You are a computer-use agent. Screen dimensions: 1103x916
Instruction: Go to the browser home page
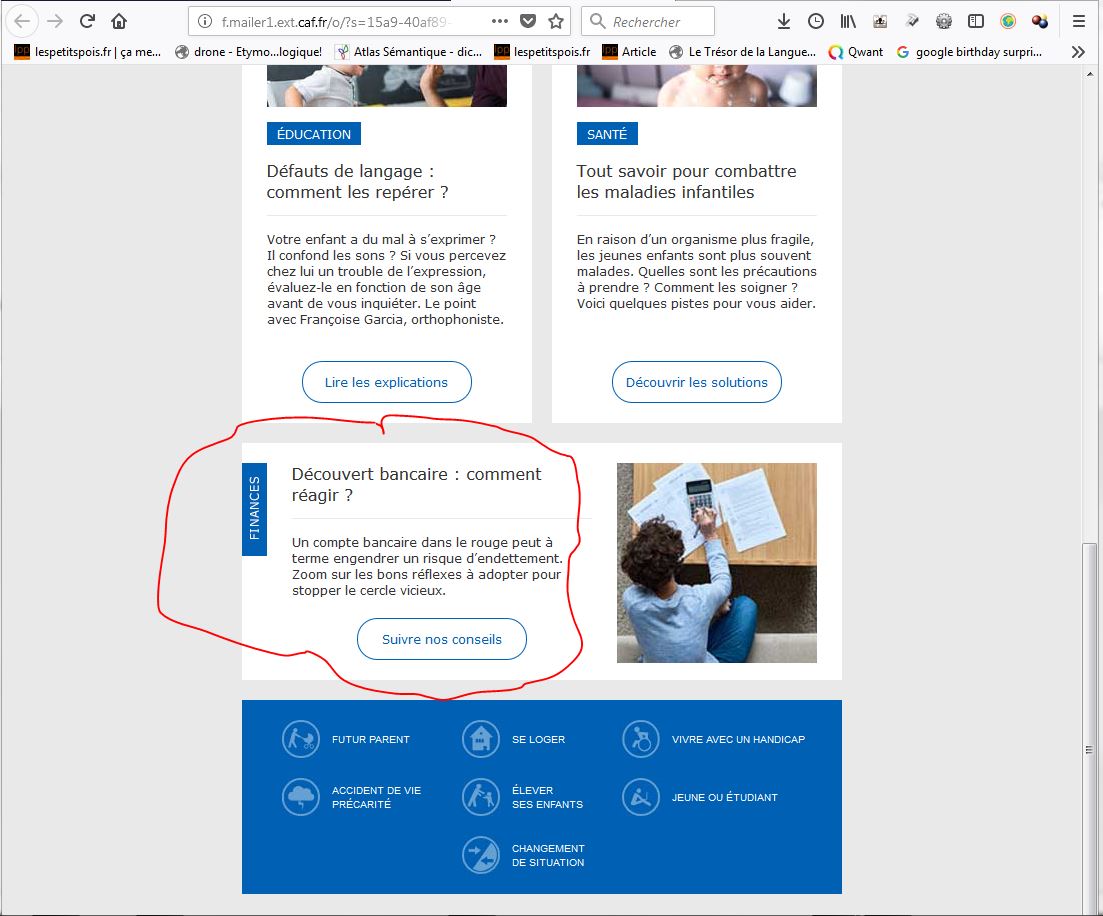click(119, 21)
